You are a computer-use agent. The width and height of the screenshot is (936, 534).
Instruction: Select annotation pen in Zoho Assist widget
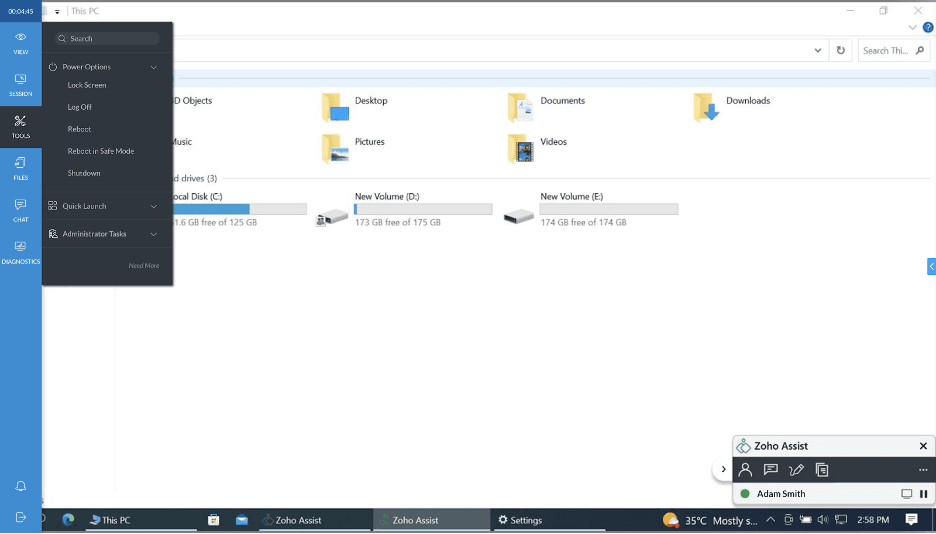click(x=796, y=470)
